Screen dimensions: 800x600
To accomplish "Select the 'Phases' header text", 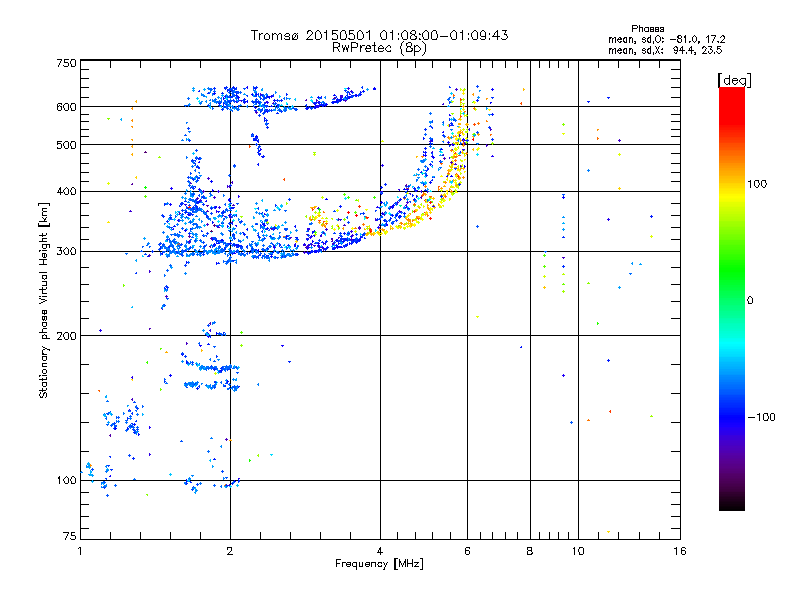I will coord(647,29).
